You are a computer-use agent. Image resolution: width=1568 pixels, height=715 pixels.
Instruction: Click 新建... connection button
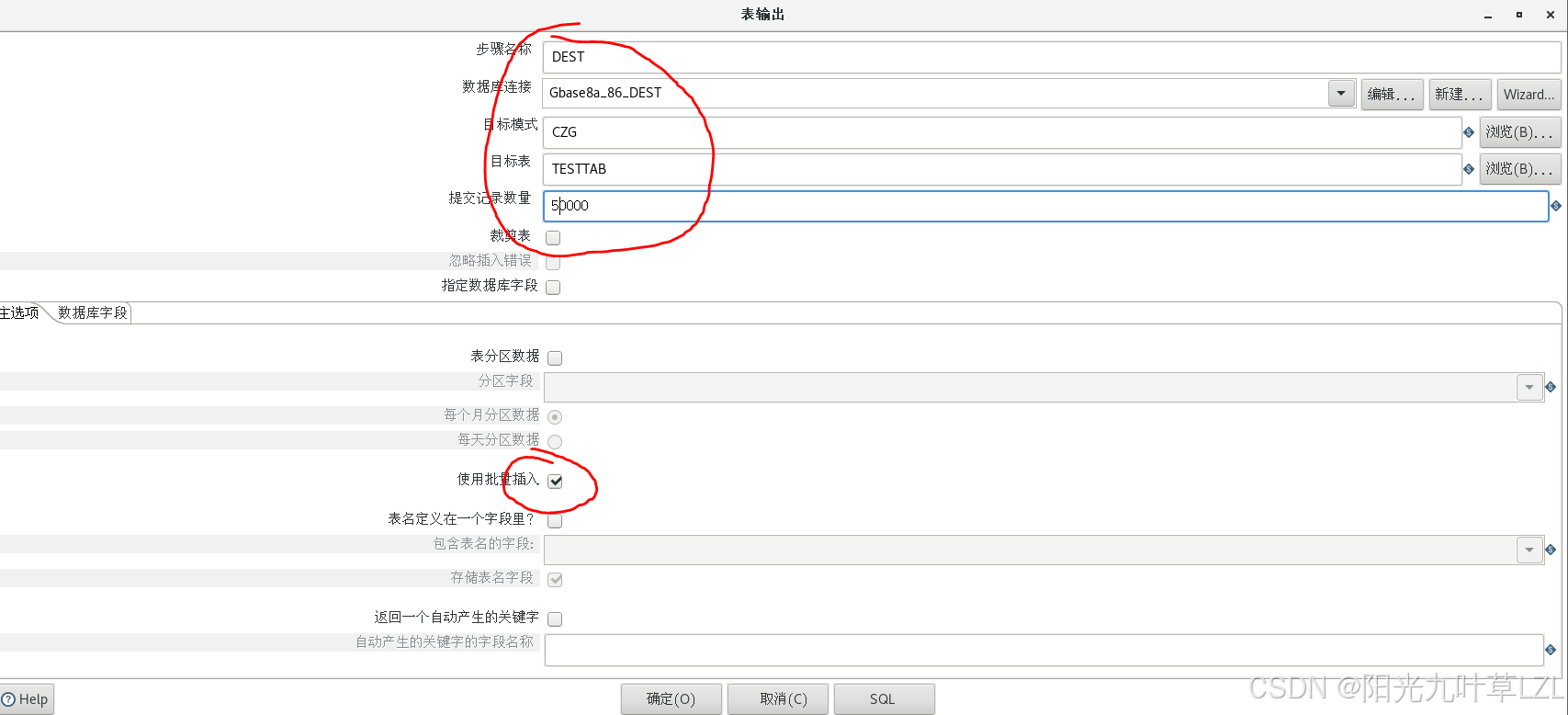coord(1460,94)
